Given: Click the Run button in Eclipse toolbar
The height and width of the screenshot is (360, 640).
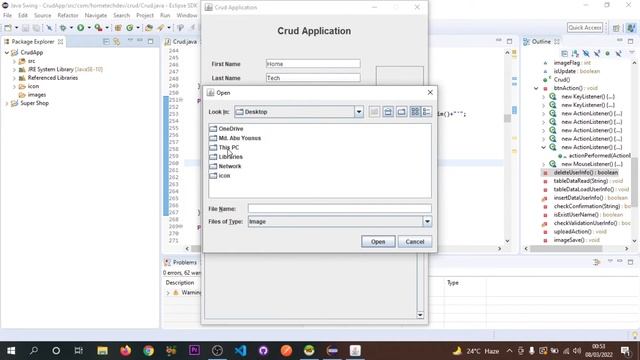Looking at the screenshot, I should coord(80,28).
